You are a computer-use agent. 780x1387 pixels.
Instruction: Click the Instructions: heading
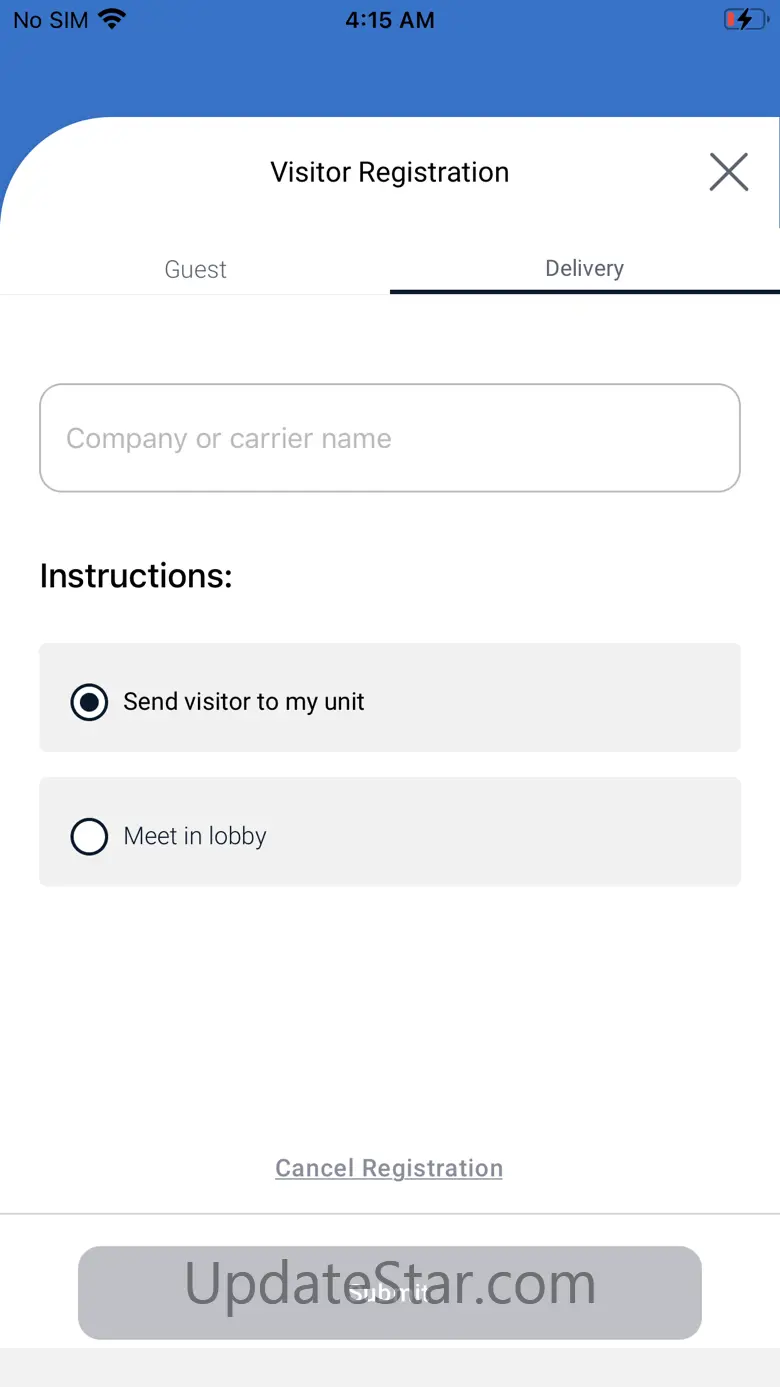pos(136,576)
